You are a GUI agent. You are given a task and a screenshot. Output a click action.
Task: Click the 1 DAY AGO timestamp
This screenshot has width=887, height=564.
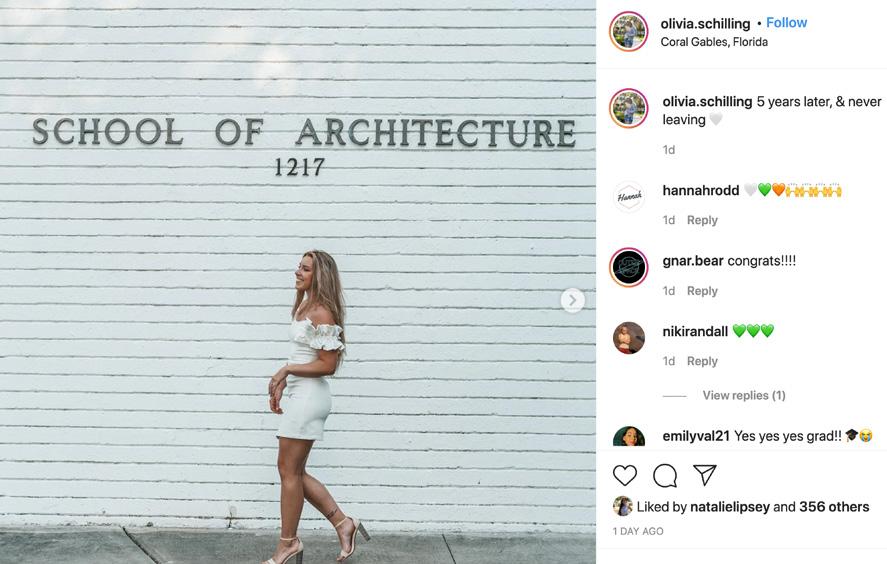[x=638, y=531]
